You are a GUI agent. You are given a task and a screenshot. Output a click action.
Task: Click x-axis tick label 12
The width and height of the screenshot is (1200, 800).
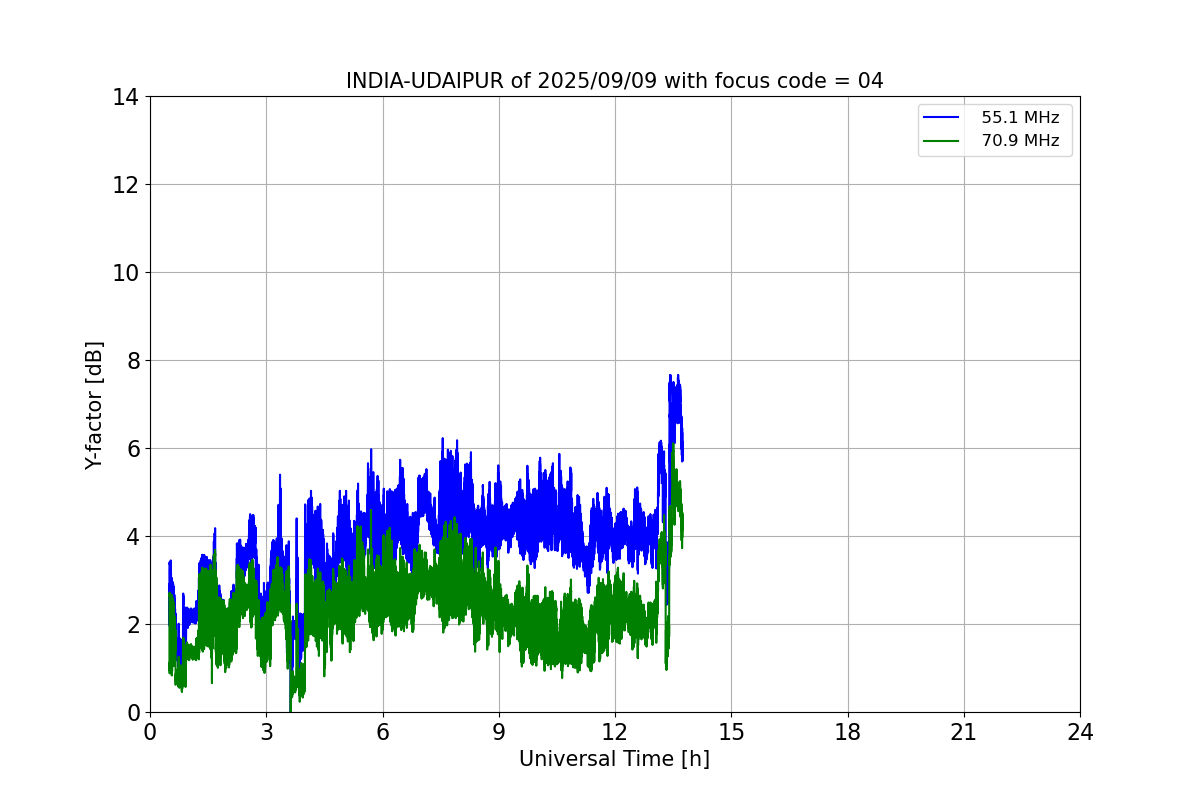[615, 732]
